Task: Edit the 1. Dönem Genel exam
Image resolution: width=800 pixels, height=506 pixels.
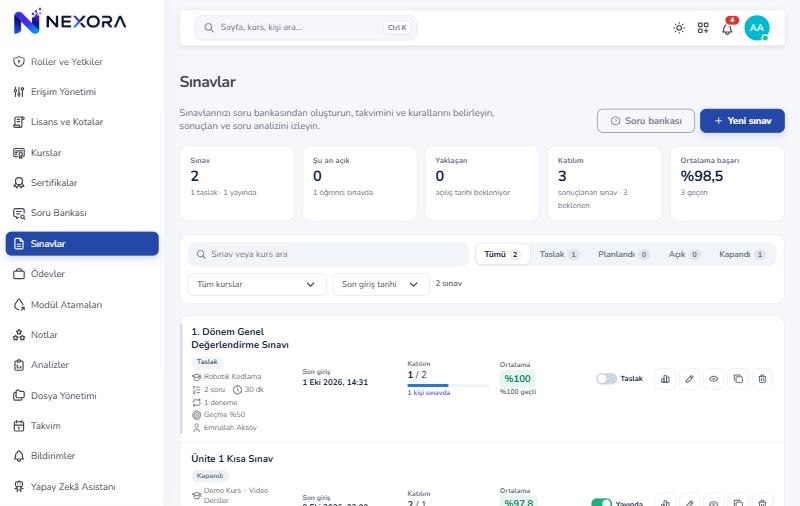Action: (x=689, y=378)
